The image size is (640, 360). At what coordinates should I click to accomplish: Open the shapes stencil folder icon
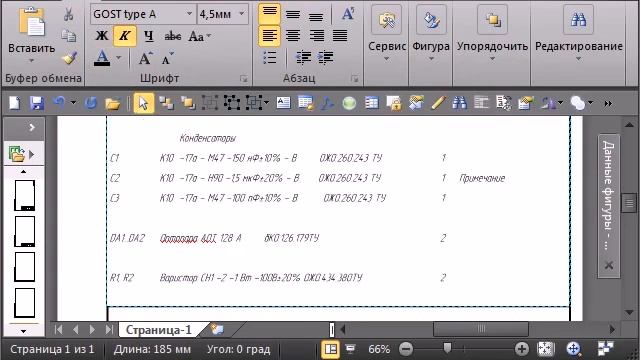tap(17, 154)
